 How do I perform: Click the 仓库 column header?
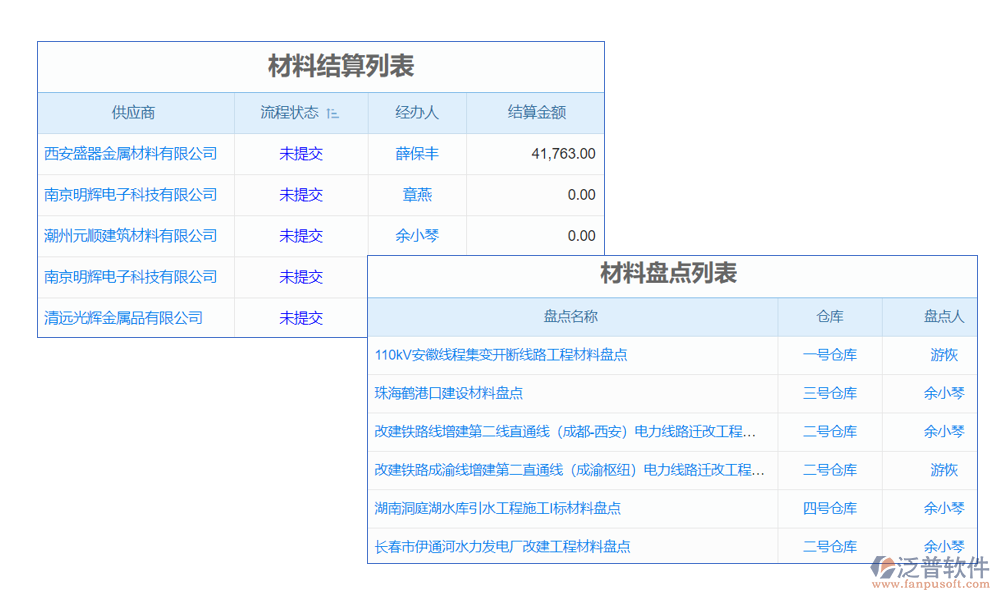(x=829, y=317)
